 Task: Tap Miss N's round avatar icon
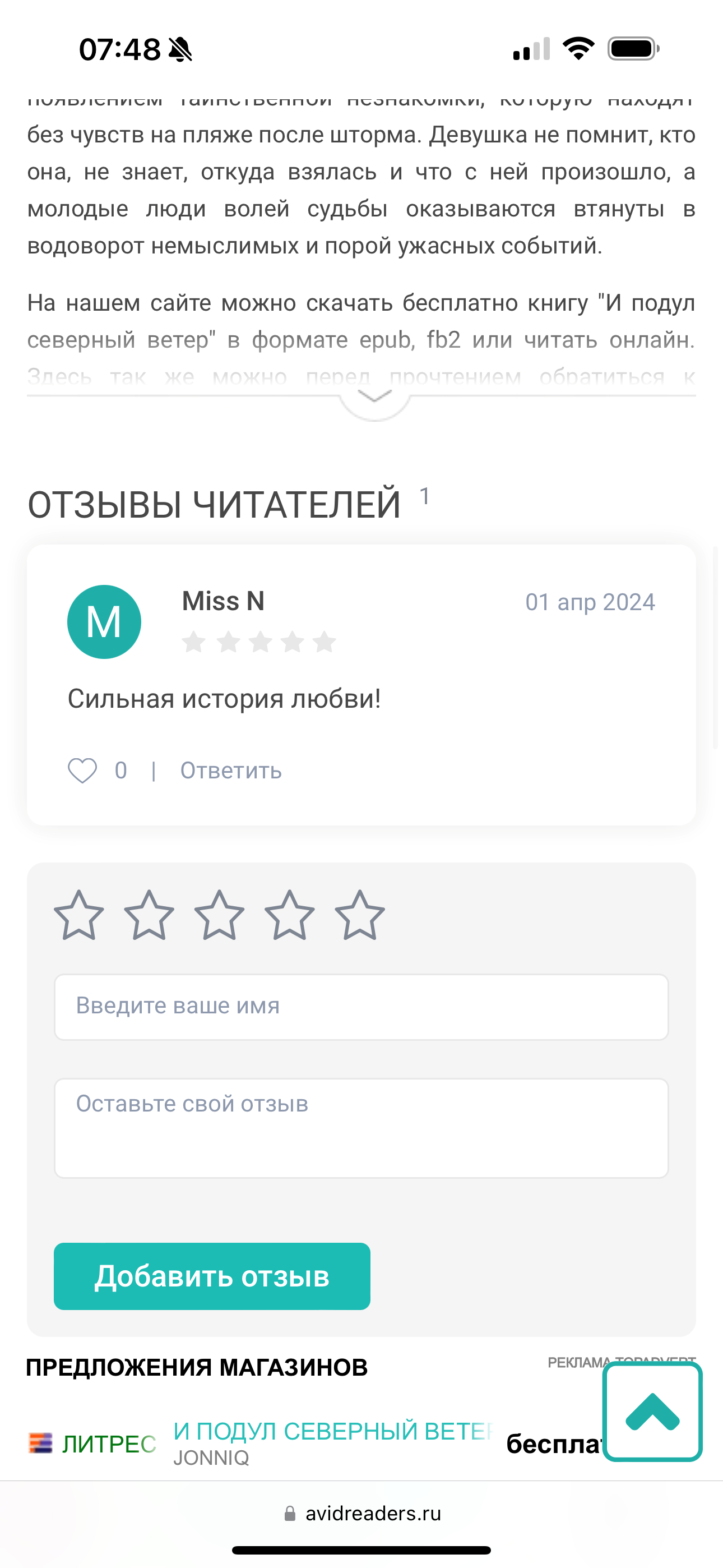point(104,621)
